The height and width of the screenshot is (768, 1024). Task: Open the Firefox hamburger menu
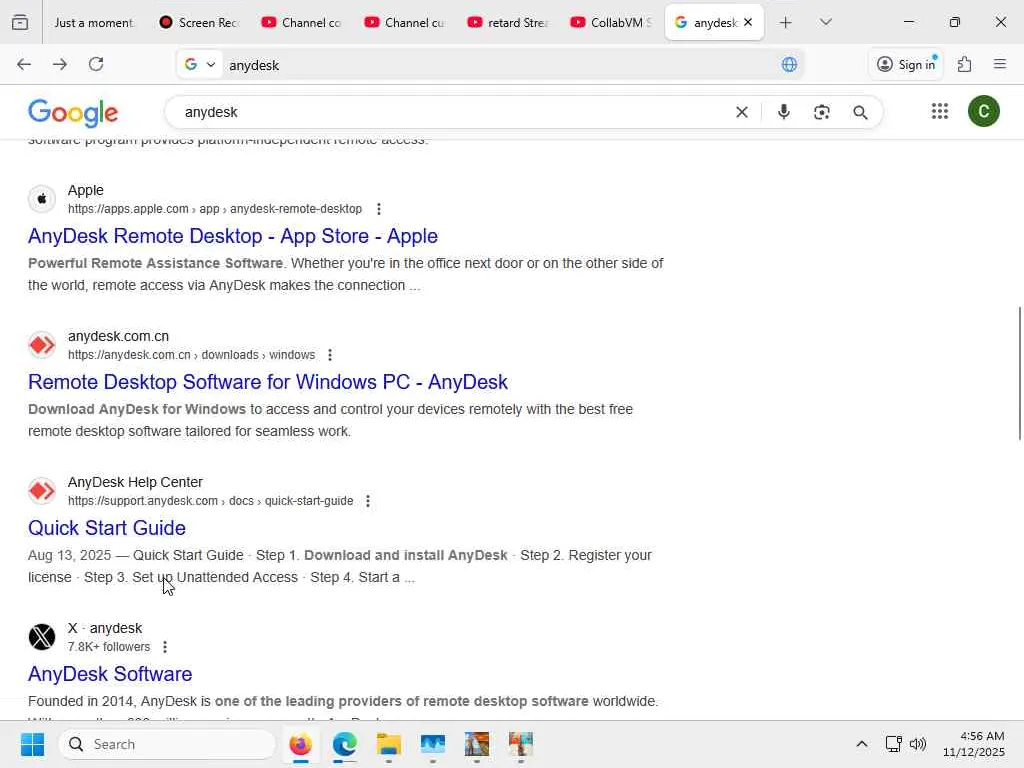(1000, 64)
